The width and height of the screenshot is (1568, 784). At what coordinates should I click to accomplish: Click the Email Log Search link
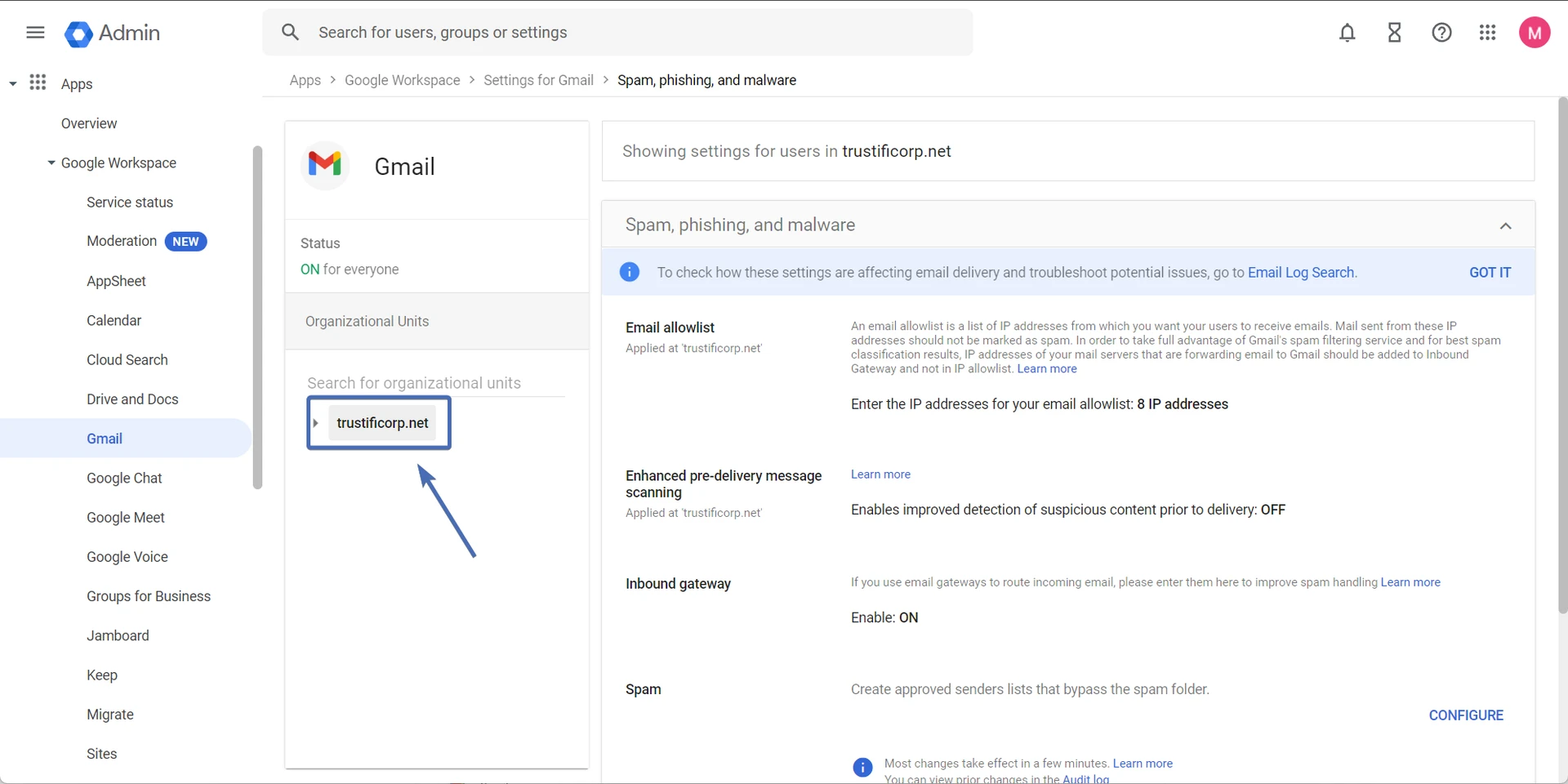point(1300,273)
